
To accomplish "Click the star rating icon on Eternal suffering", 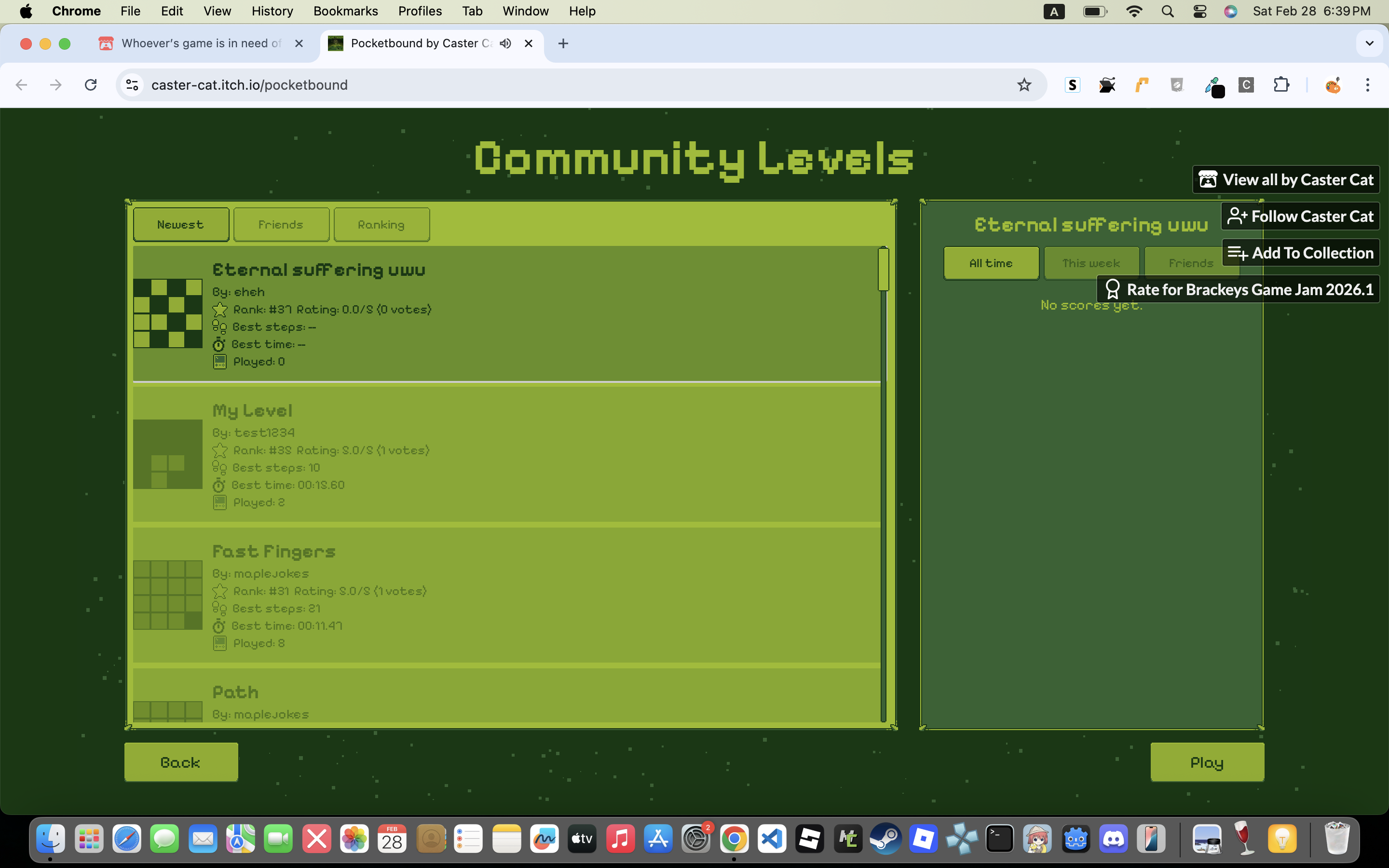I will [x=219, y=310].
